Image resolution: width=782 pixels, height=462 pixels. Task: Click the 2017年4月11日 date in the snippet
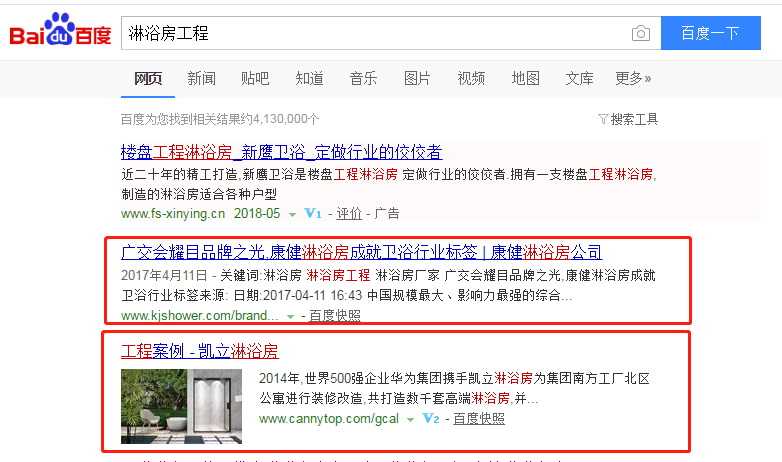pos(164,275)
